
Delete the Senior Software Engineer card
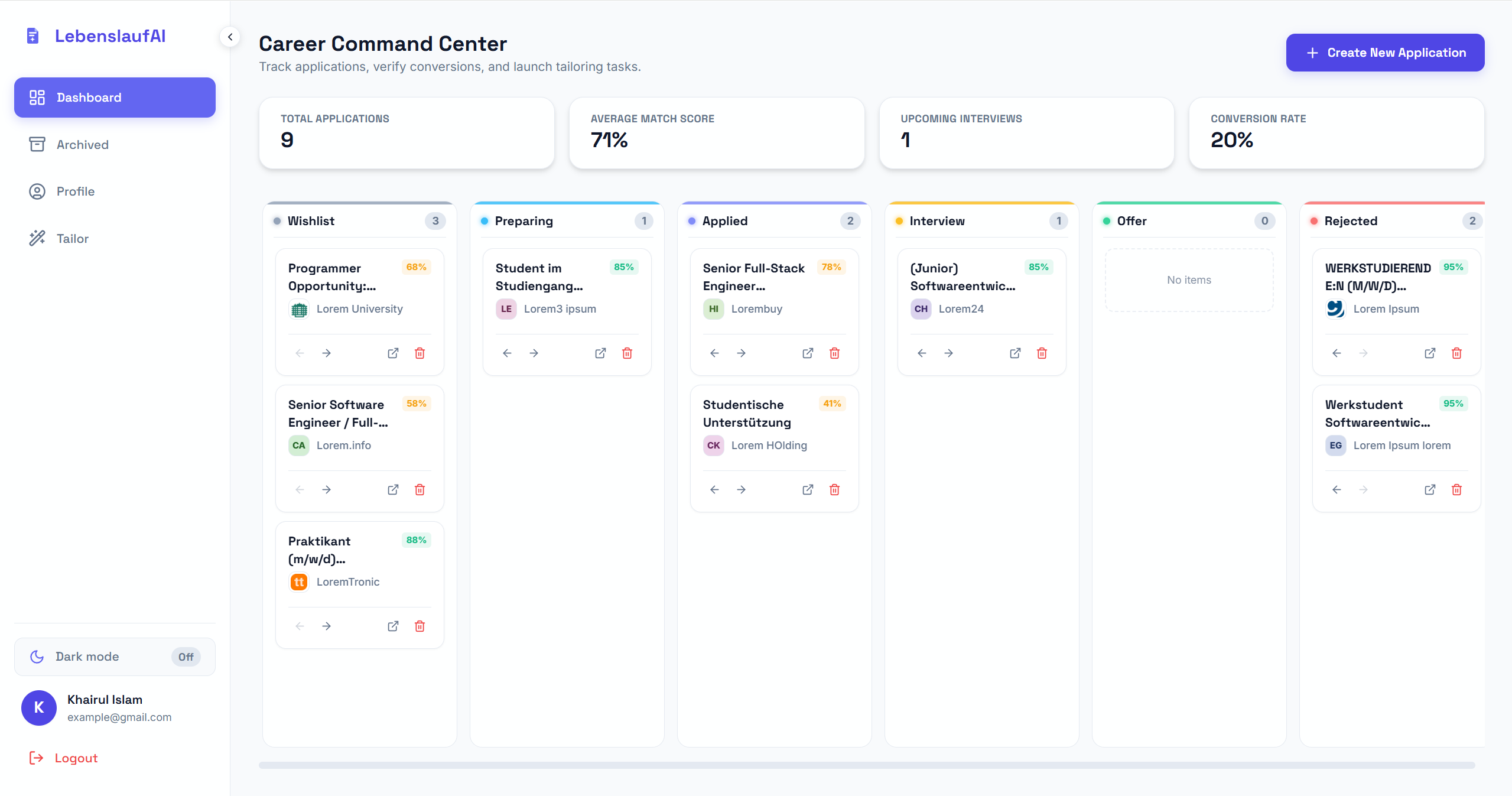point(420,490)
